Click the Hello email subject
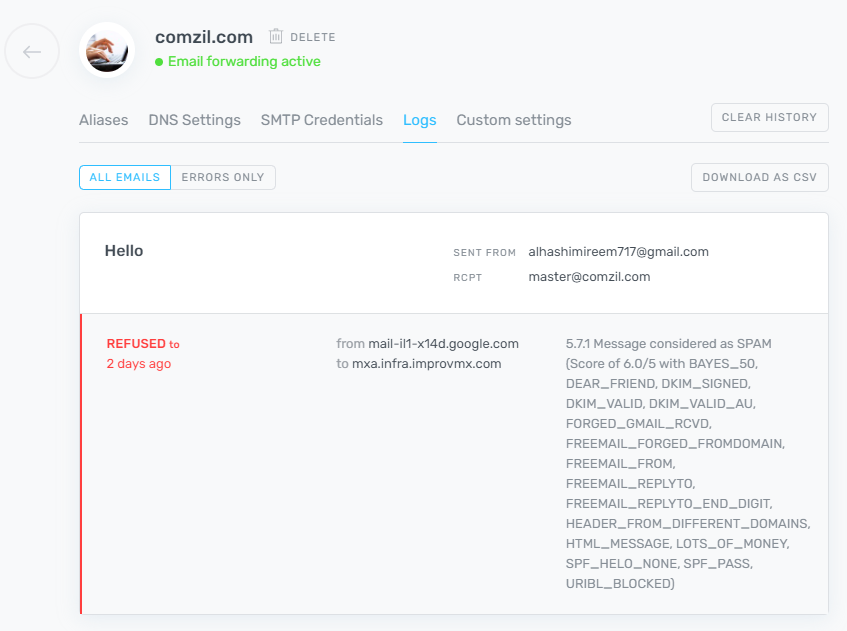This screenshot has height=631, width=847. [x=124, y=251]
